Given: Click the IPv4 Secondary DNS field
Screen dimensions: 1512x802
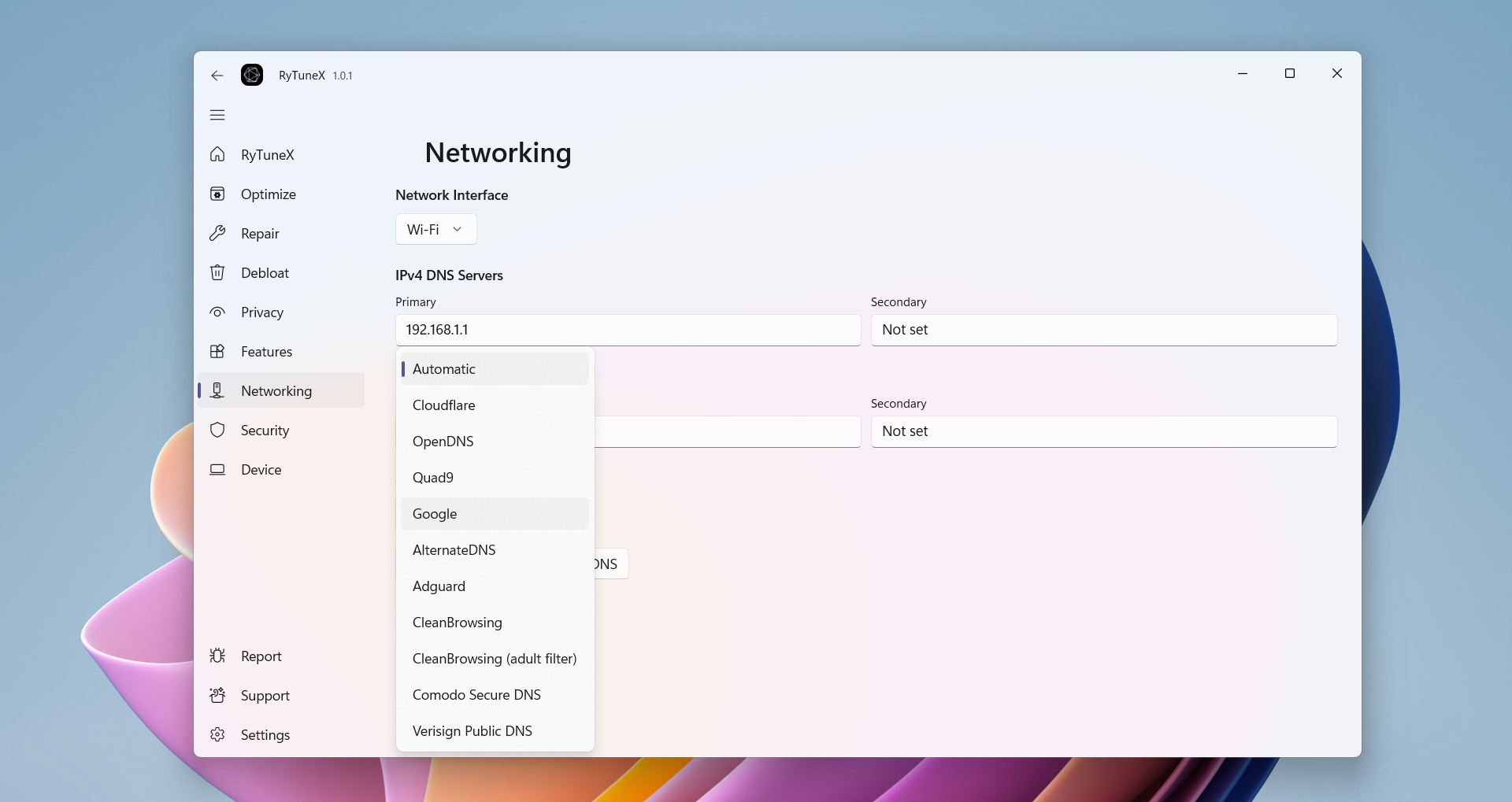Looking at the screenshot, I should click(x=1104, y=330).
